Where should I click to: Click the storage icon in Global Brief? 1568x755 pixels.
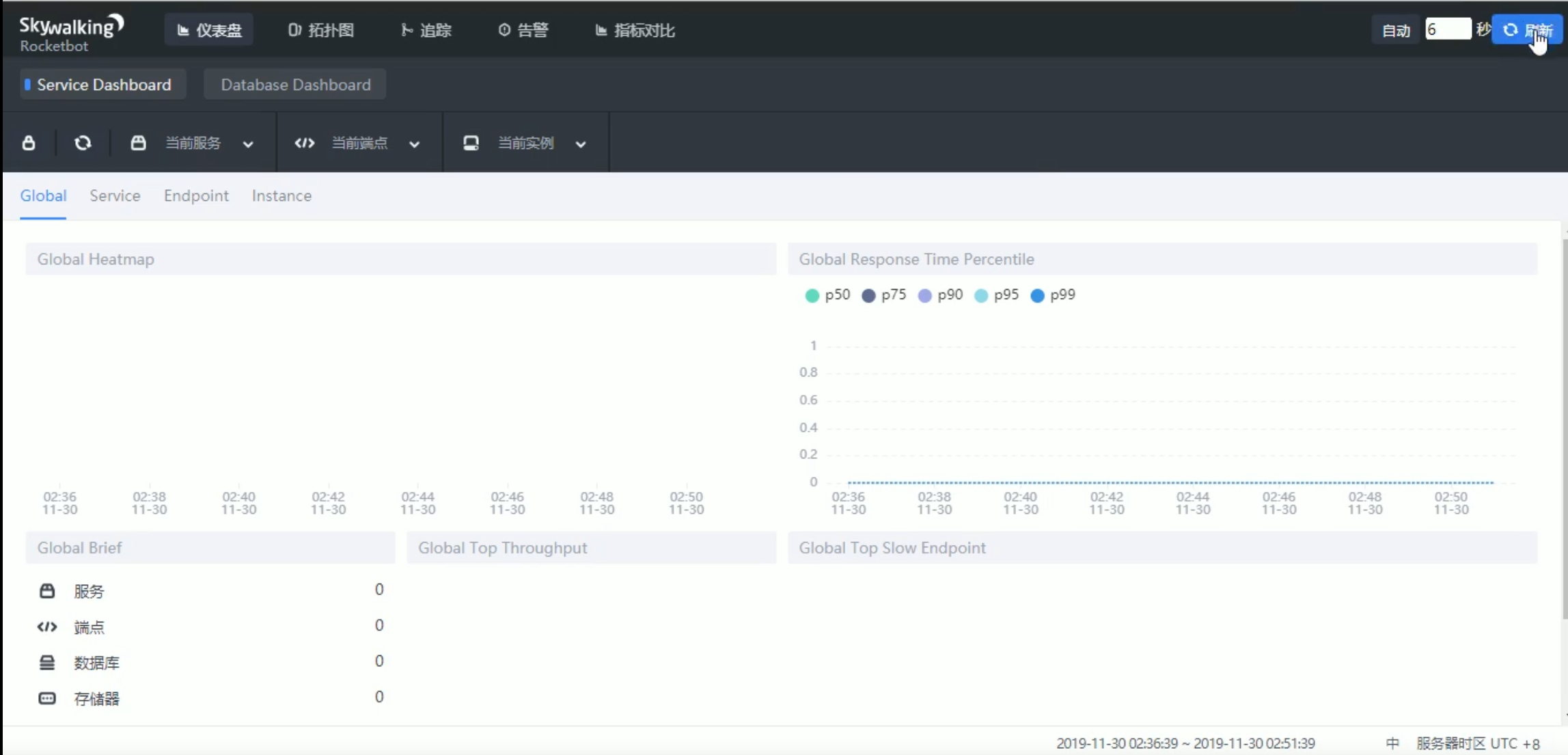(x=46, y=698)
